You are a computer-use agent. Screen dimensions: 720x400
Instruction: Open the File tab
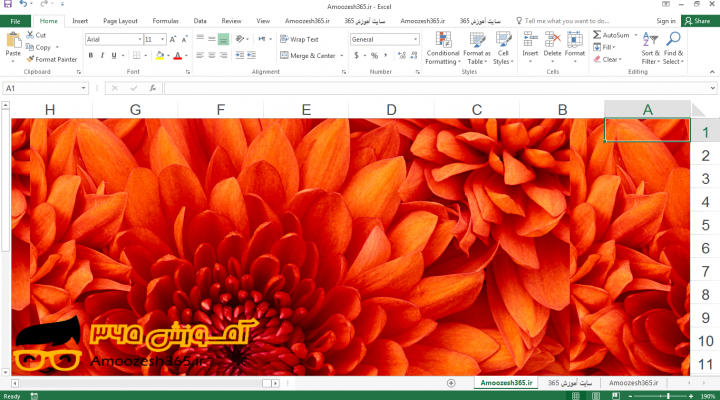pos(15,21)
